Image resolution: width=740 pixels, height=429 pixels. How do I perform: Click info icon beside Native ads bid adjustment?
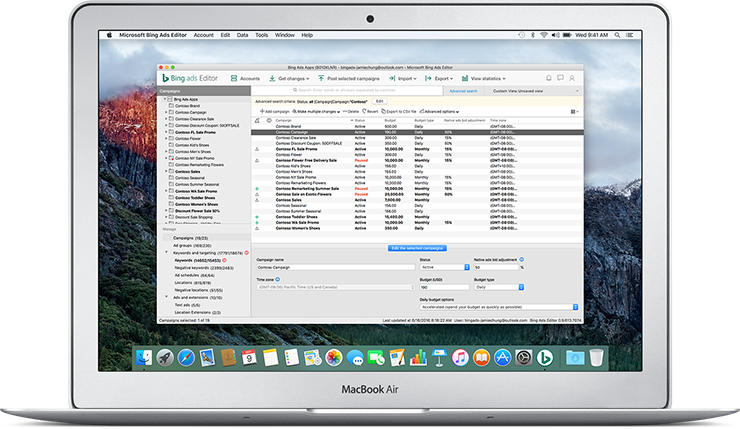click(x=521, y=260)
